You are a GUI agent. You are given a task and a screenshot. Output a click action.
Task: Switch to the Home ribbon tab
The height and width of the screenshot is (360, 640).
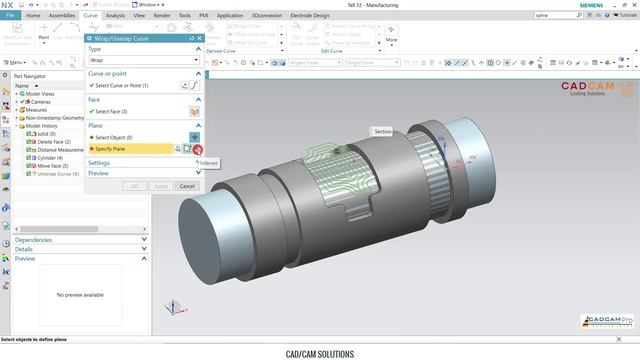(33, 15)
